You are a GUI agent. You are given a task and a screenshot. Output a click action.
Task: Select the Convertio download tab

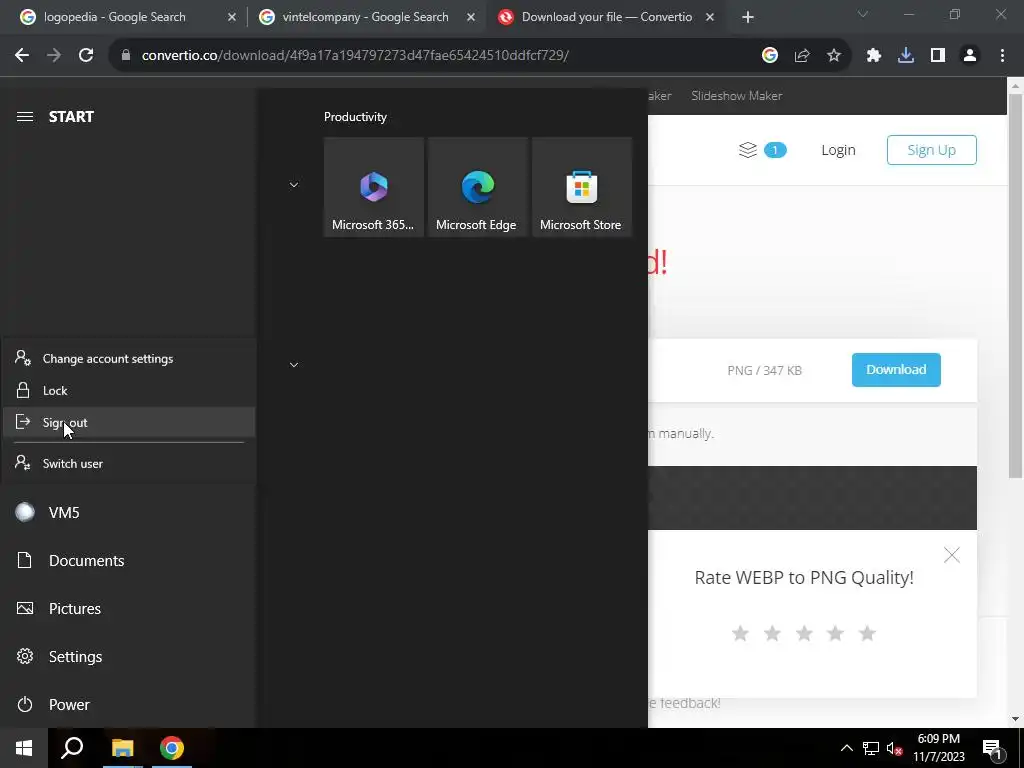606,17
